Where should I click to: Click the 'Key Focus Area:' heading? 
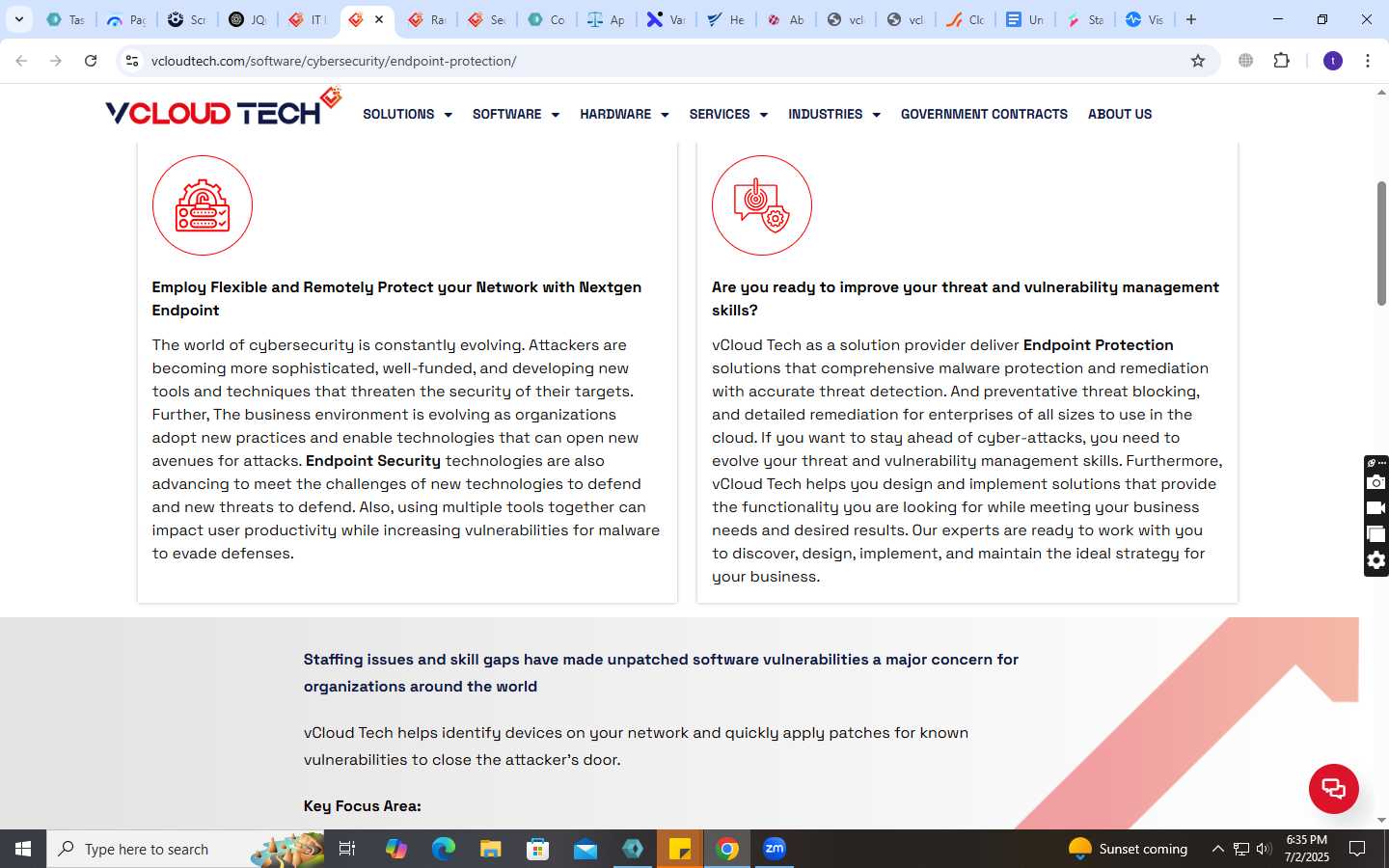point(363,806)
